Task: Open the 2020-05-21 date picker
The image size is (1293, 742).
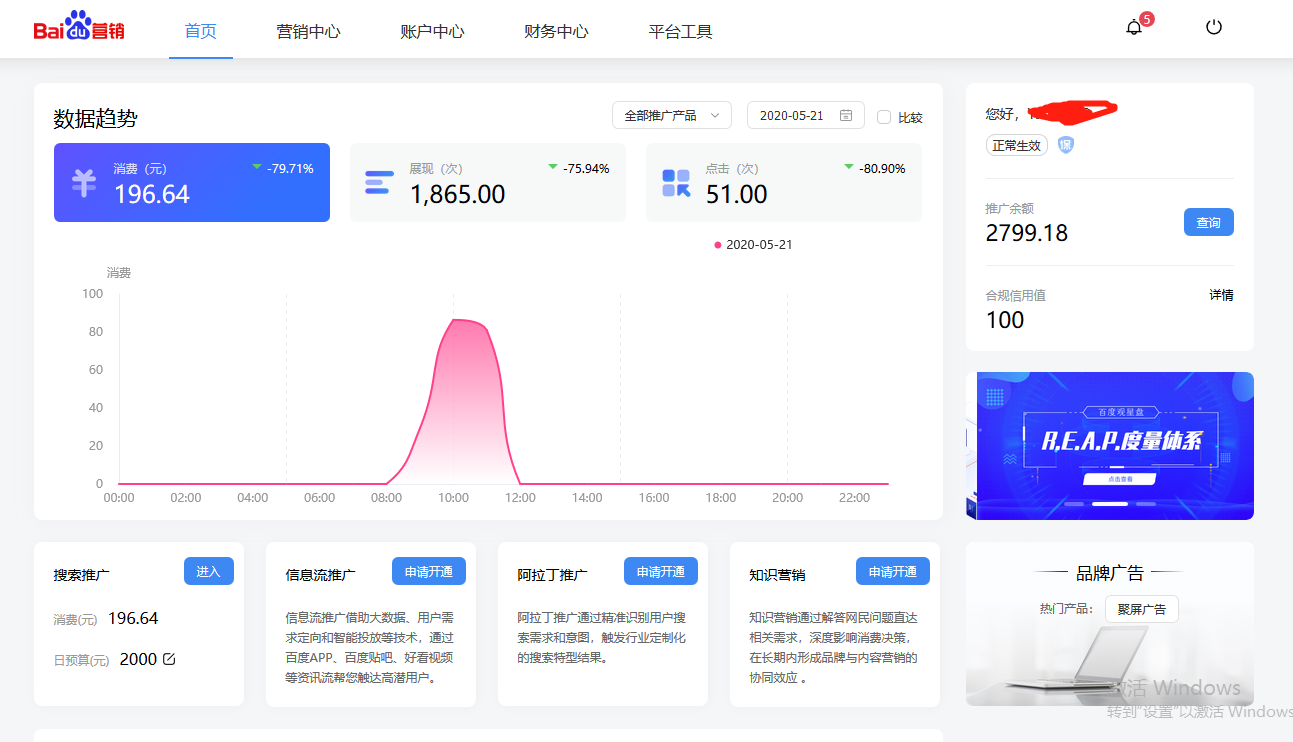Action: pyautogui.click(x=793, y=116)
